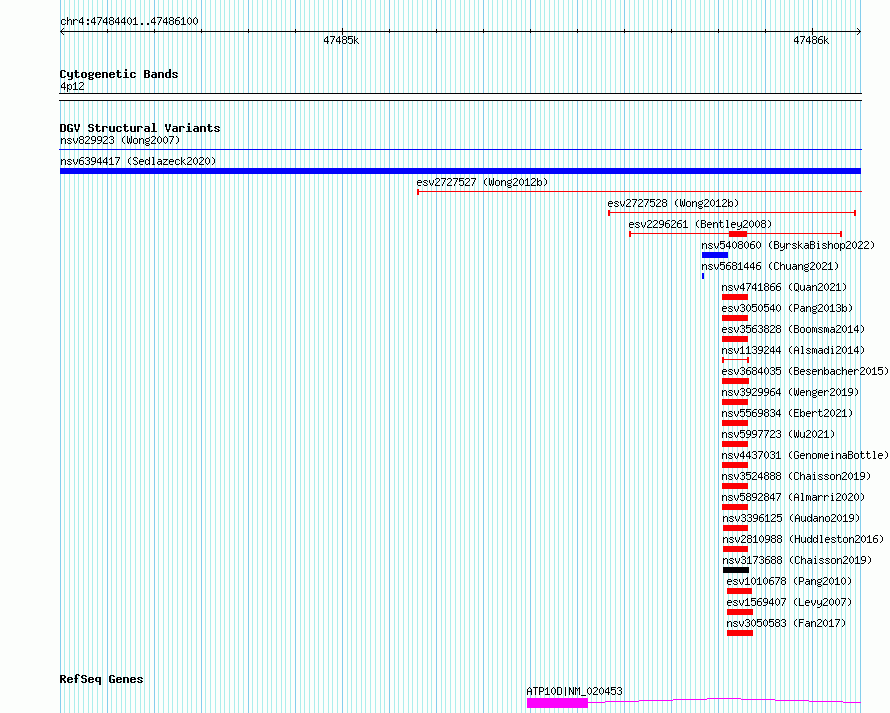This screenshot has width=890, height=713.
Task: Select the 4p12 cytogenetic band label
Action: tap(72, 86)
